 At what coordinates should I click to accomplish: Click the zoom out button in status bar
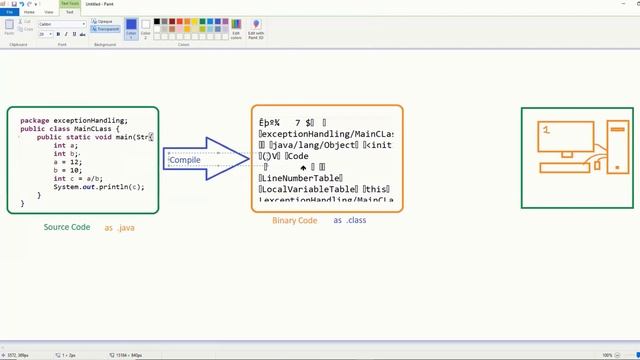[617, 355]
